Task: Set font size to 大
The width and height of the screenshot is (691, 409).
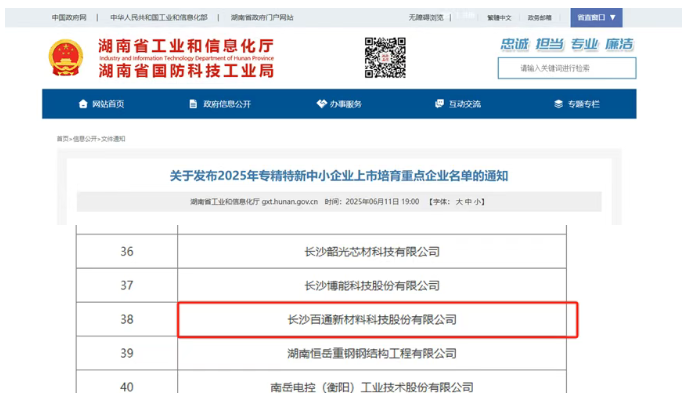Action: [x=459, y=202]
